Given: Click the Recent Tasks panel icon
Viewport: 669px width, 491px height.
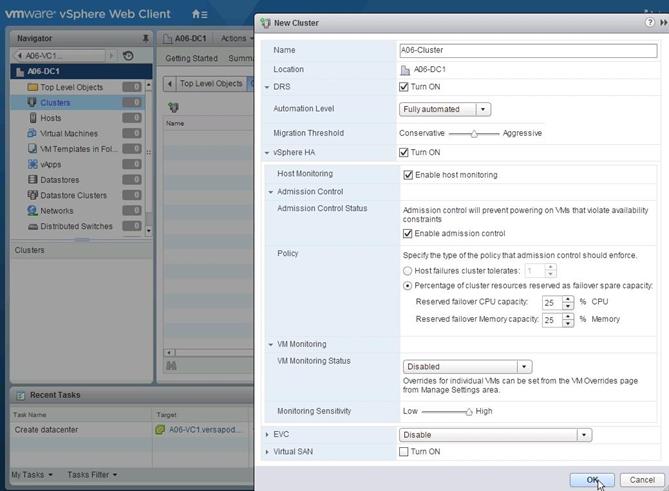Looking at the screenshot, I should click(x=20, y=395).
